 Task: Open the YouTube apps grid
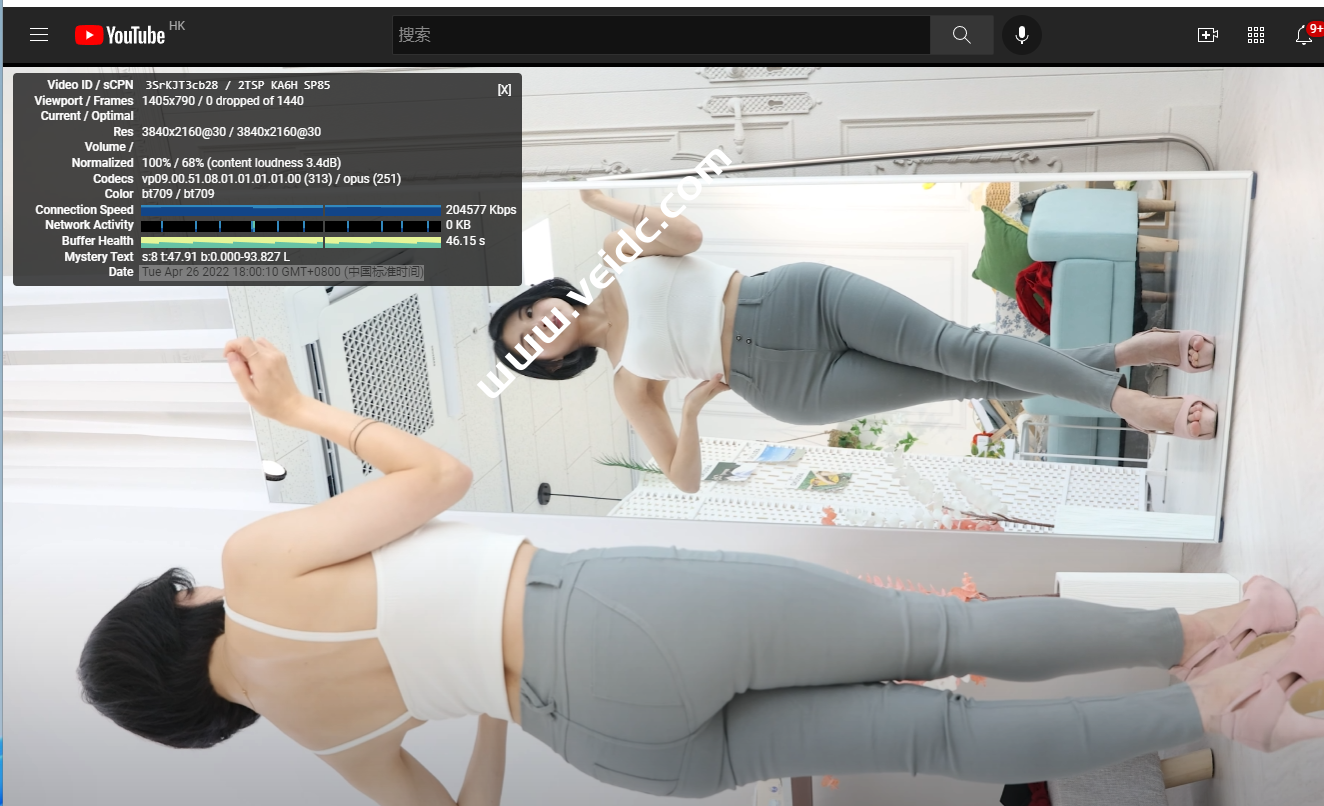(1256, 35)
